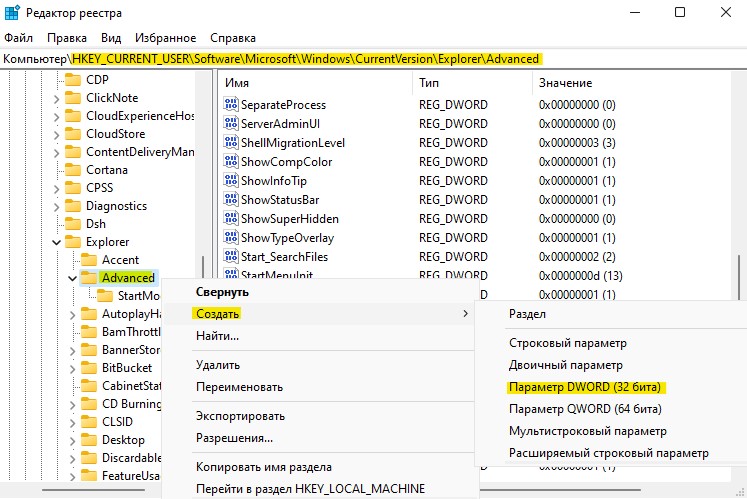The height and width of the screenshot is (499, 747).
Task: Expand the BitBucket tree node
Action: click(72, 369)
